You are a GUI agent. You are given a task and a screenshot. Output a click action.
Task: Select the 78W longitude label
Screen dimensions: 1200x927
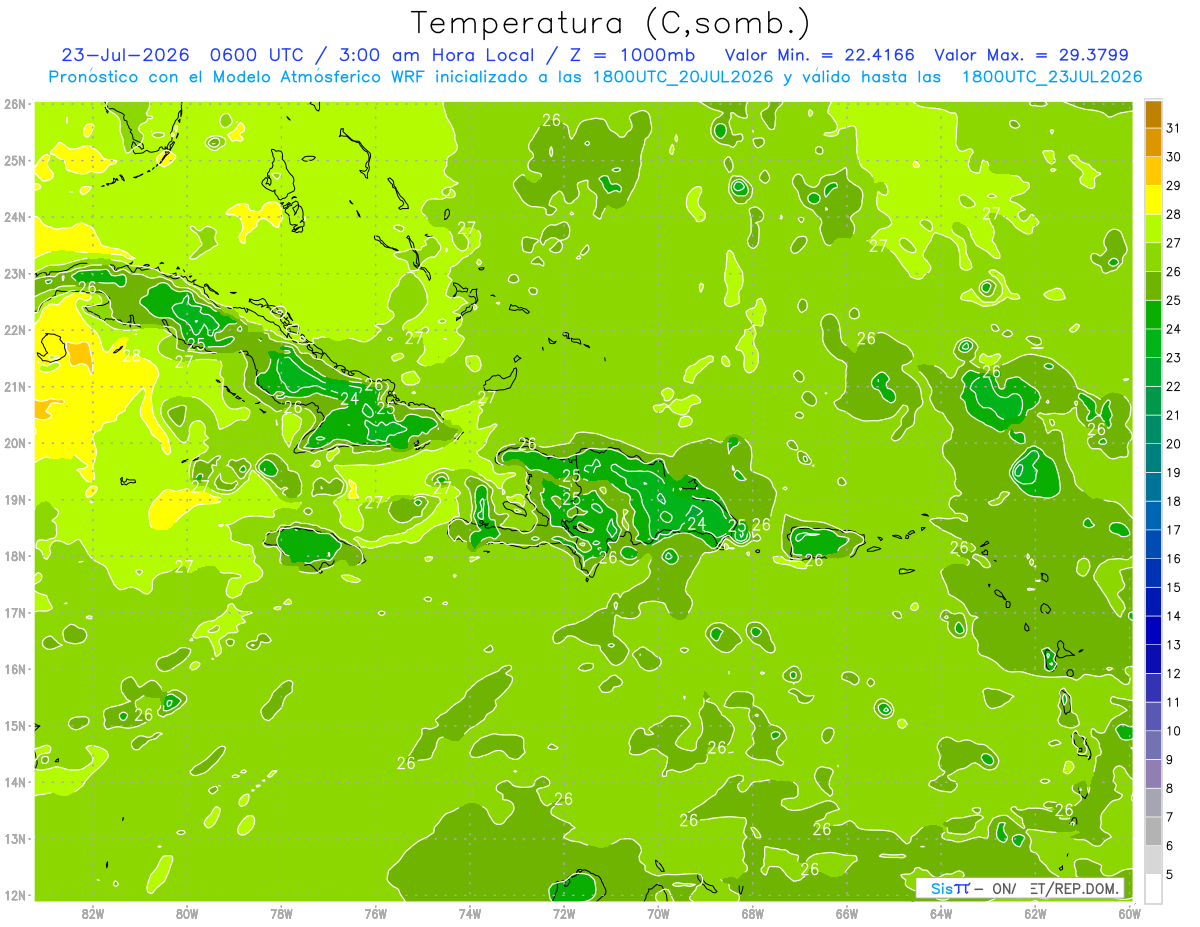(281, 913)
